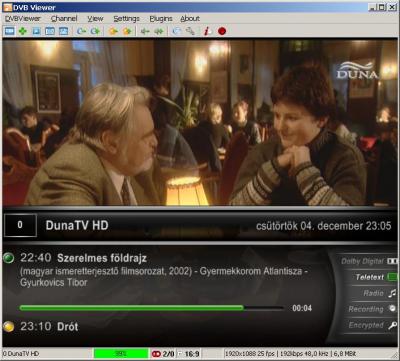This screenshot has width=400, height=361.
Task: Click the start time '23:10'
Action: click(36, 326)
